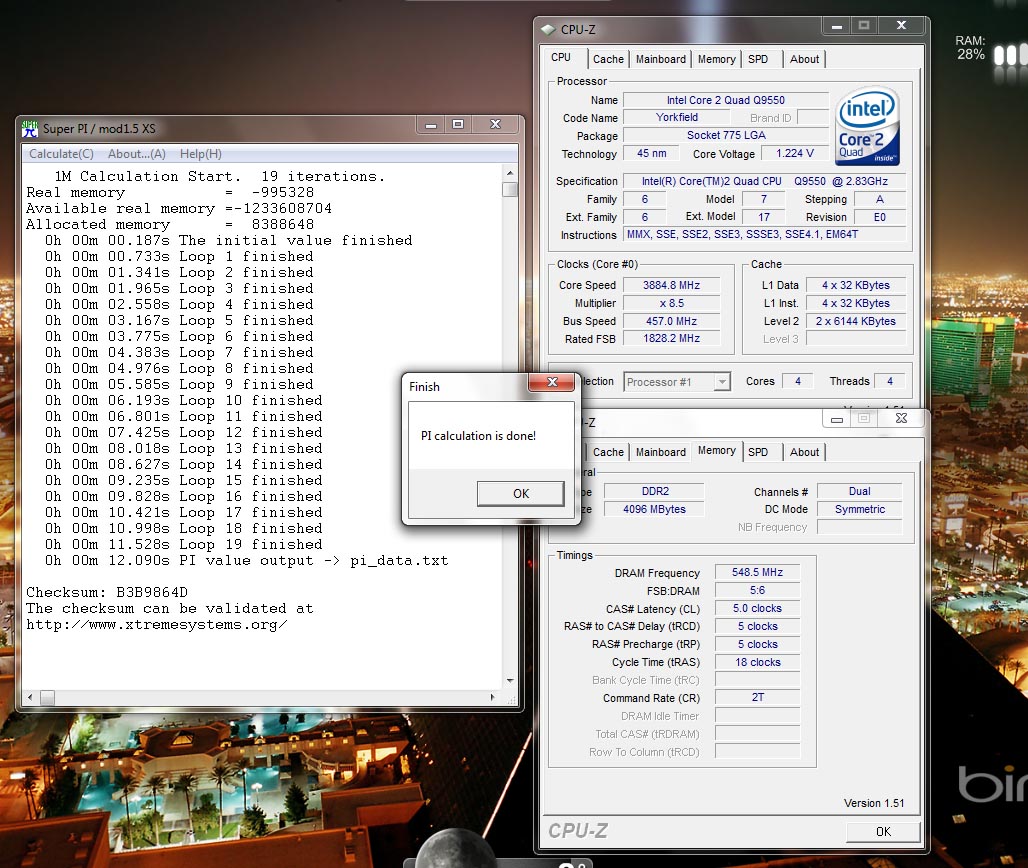Image resolution: width=1028 pixels, height=868 pixels.
Task: Open the About...(A) menu in Super PI
Action: click(137, 154)
